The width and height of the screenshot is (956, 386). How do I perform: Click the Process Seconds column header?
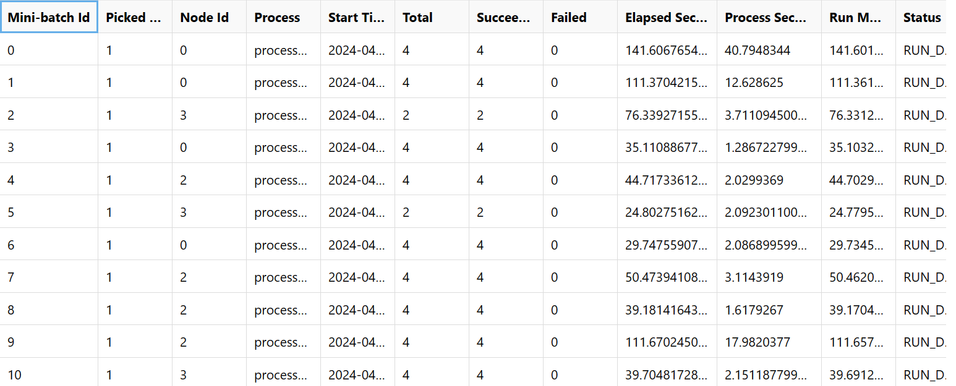(769, 17)
